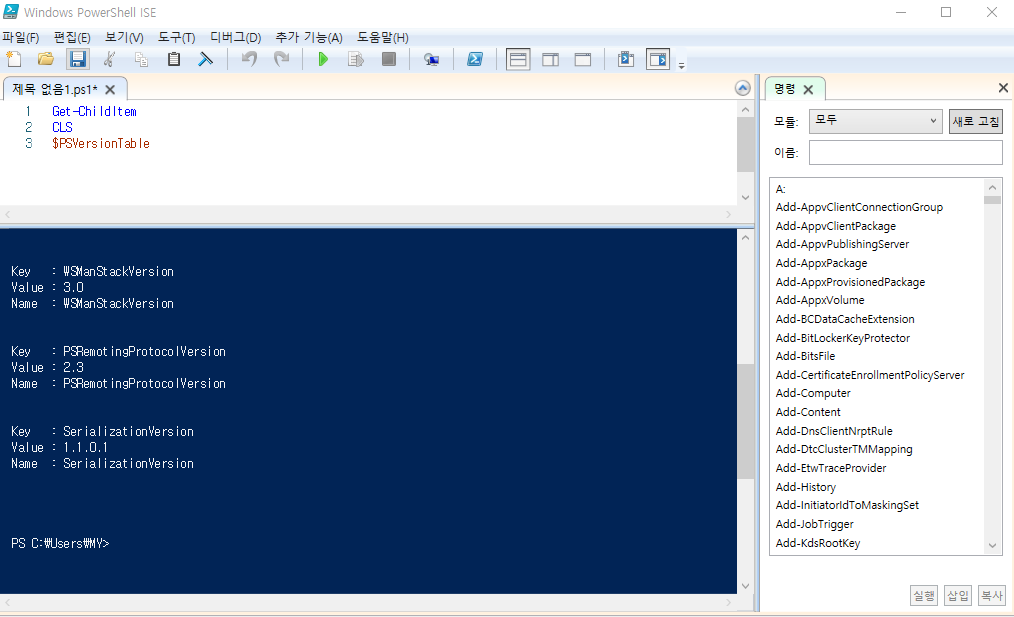The image size is (1014, 617).
Task: Select Add-BitsFile command
Action: coord(805,356)
